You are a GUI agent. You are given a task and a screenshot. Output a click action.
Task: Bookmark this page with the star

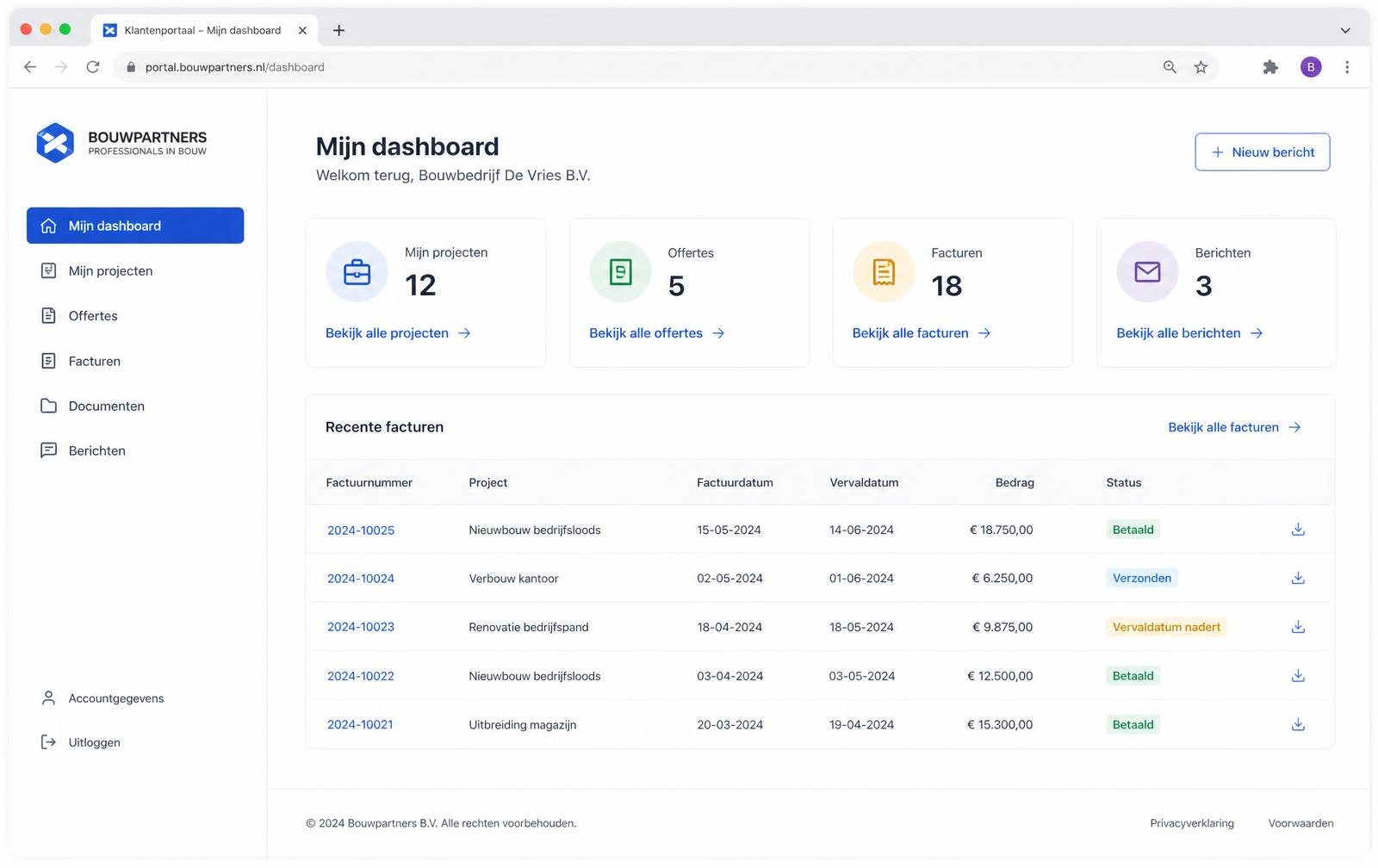click(1201, 67)
